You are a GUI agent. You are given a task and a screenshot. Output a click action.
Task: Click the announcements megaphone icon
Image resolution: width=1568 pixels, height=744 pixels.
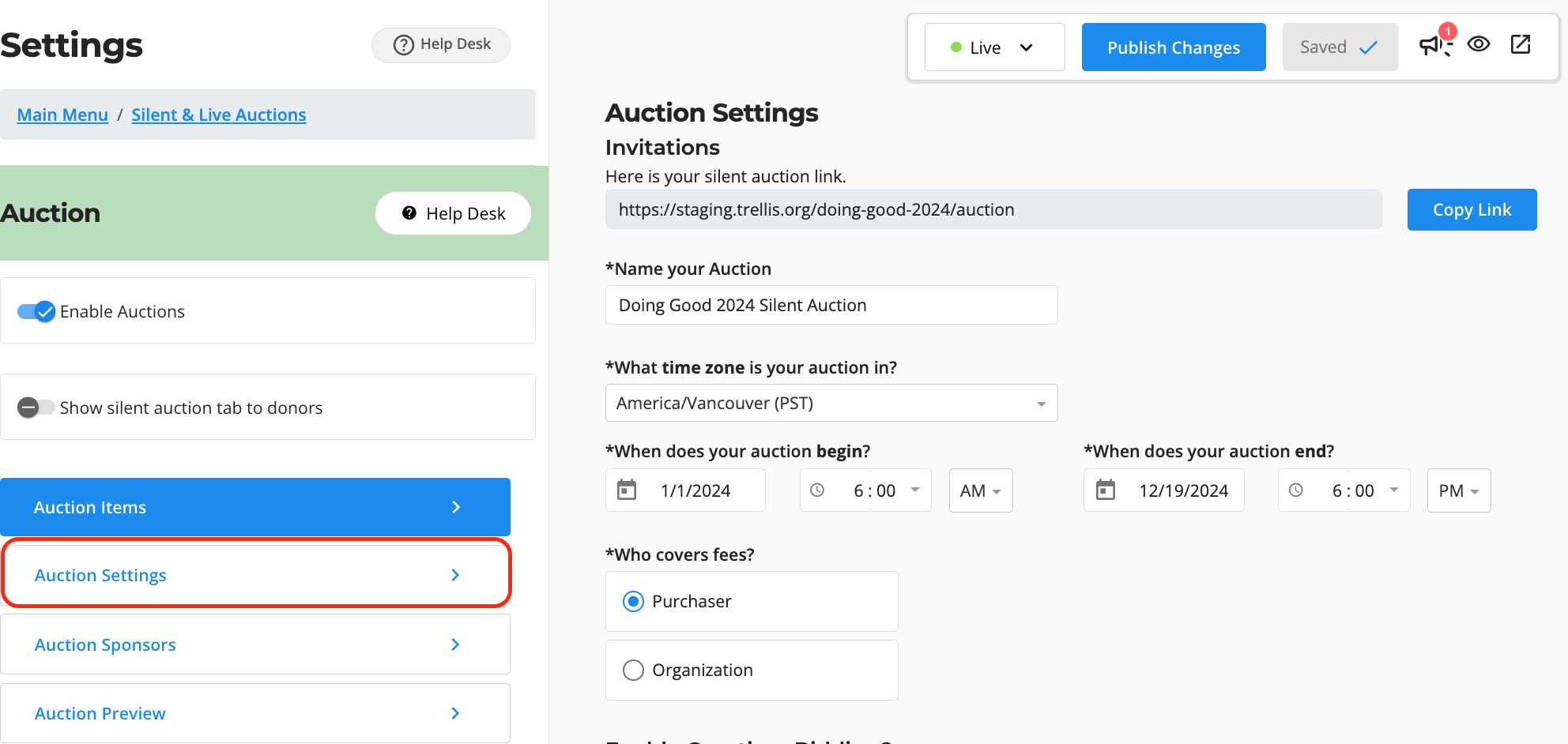click(x=1434, y=46)
